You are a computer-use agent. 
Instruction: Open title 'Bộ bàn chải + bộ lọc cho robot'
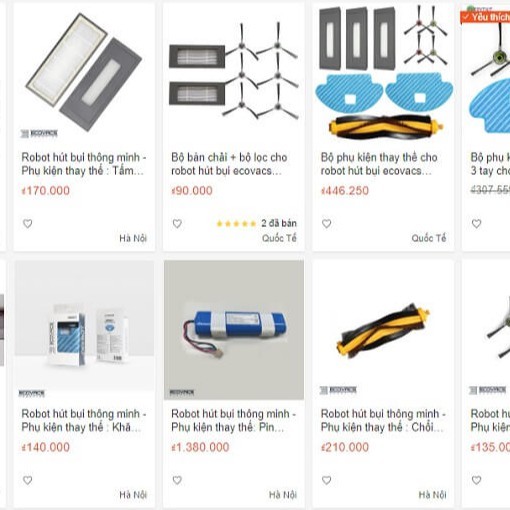(229, 164)
